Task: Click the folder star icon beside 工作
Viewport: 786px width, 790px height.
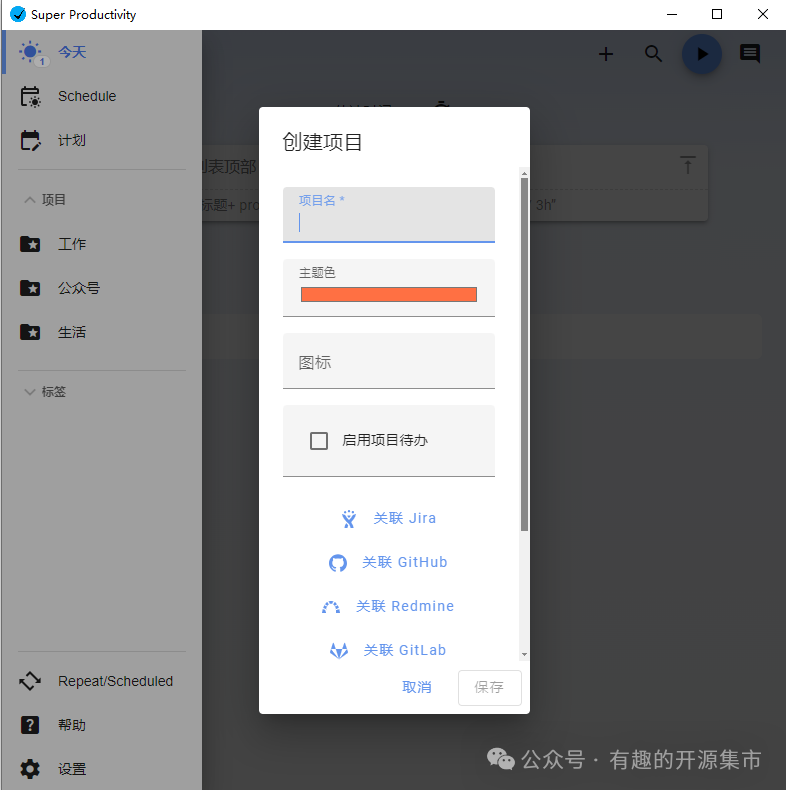Action: coord(30,244)
